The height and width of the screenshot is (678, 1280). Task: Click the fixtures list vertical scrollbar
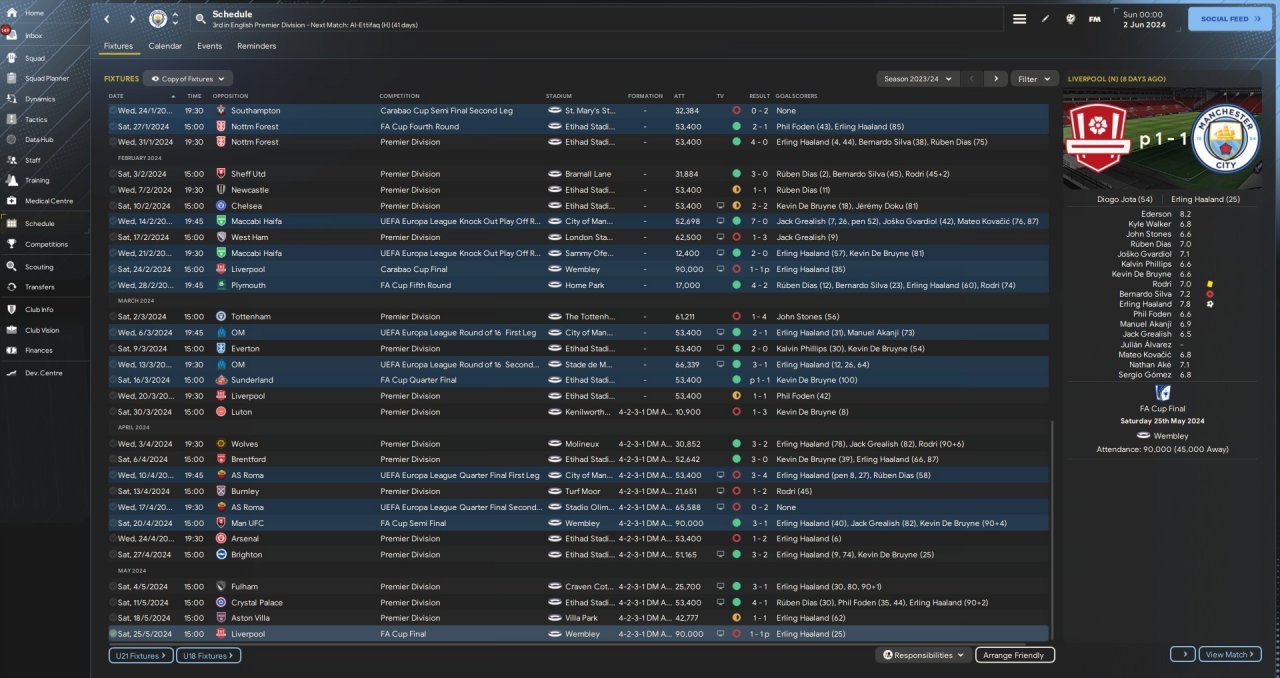point(1053,530)
